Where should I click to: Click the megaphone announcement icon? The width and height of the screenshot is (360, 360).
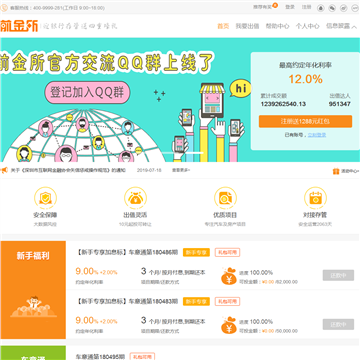coord(4,170)
